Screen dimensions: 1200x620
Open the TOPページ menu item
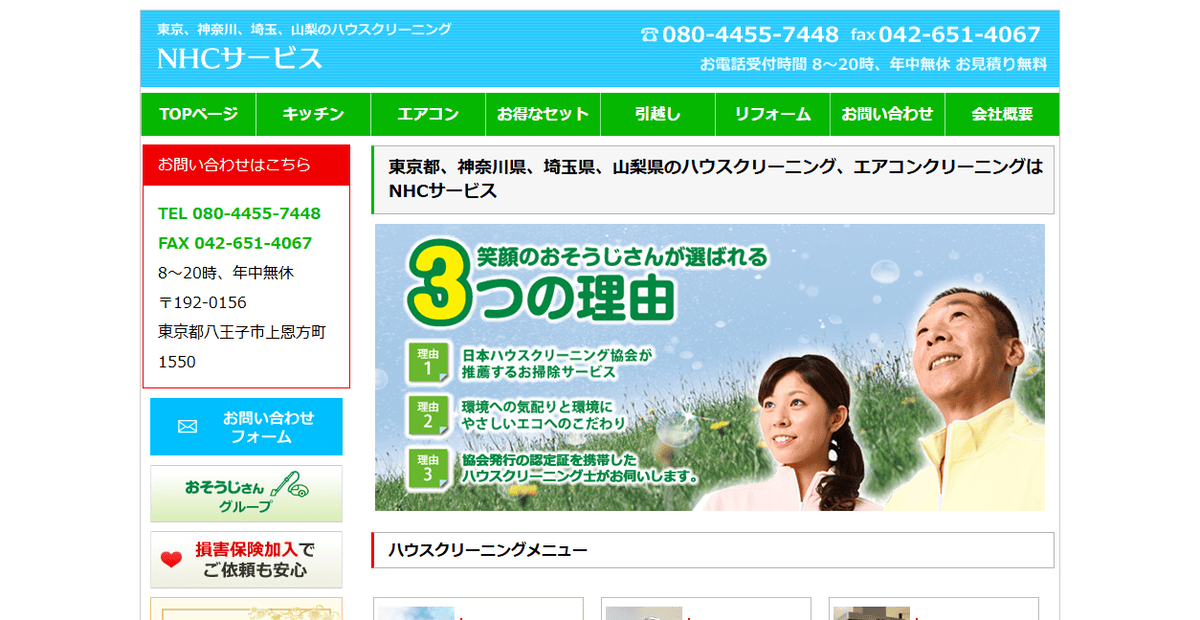tap(198, 114)
